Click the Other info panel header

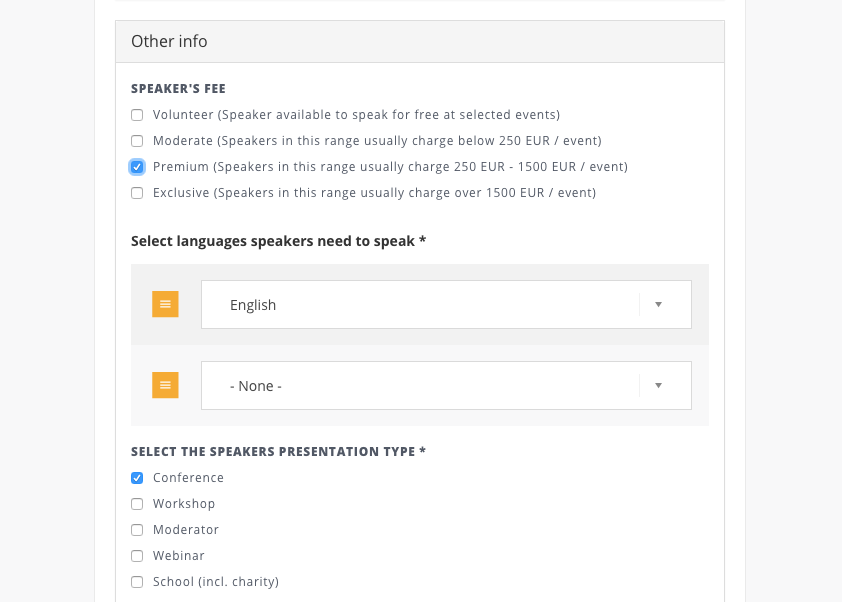tap(420, 42)
